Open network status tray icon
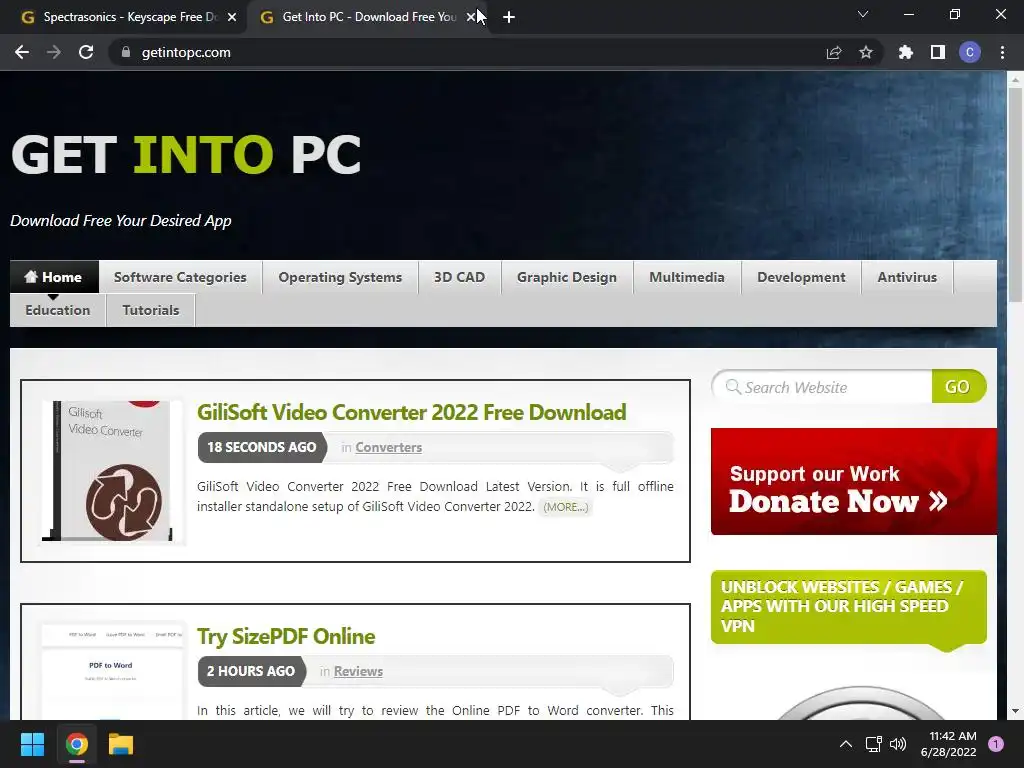Screen dimensions: 1024x768 (873, 744)
